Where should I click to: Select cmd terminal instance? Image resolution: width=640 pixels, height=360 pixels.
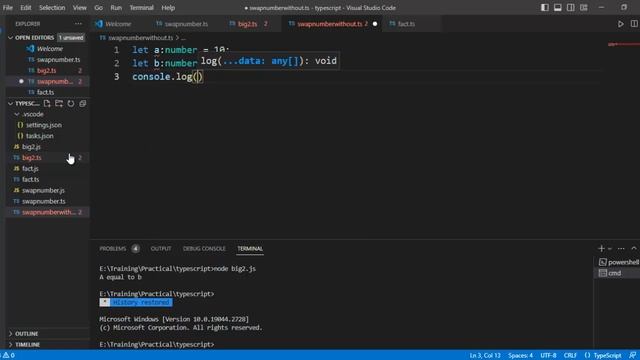tap(617, 273)
